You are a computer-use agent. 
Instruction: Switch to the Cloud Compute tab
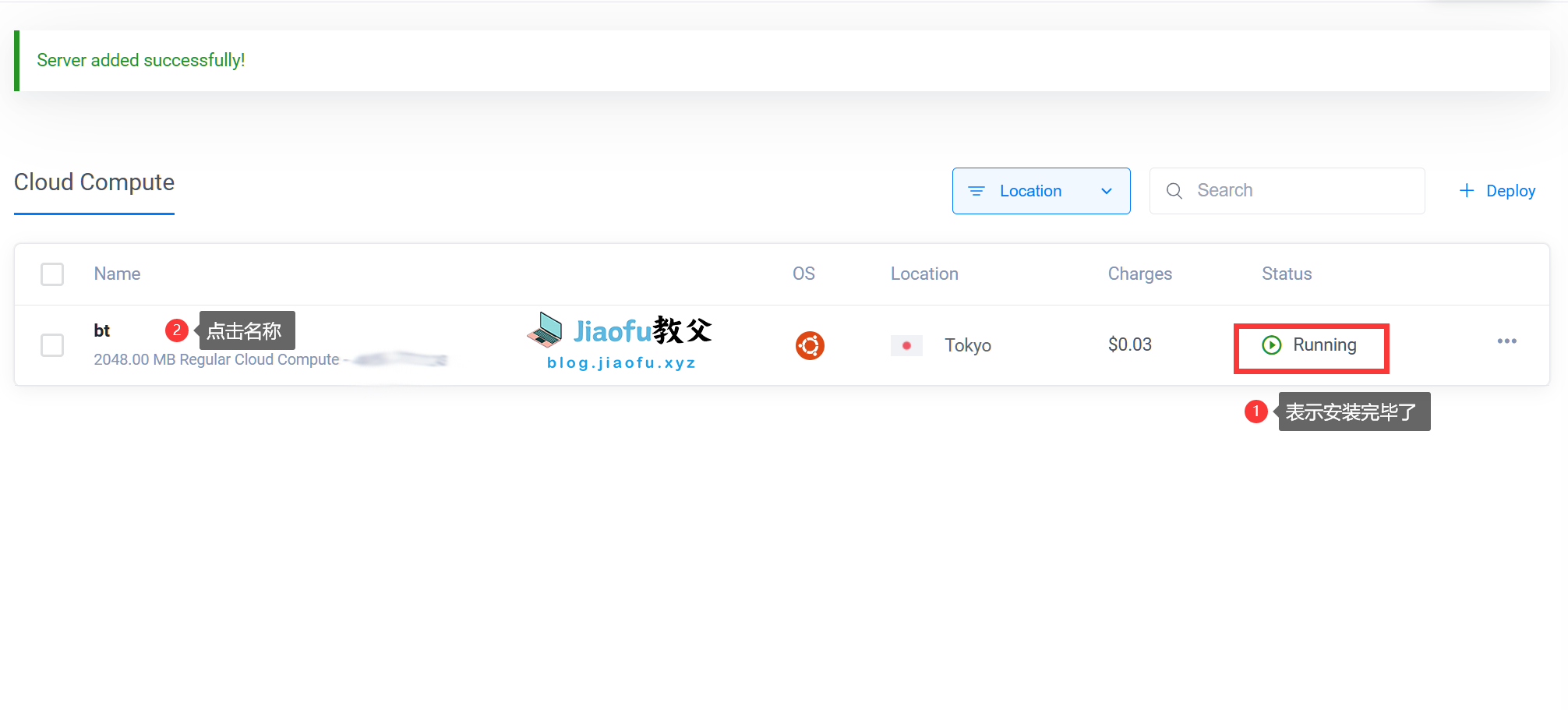[x=94, y=182]
